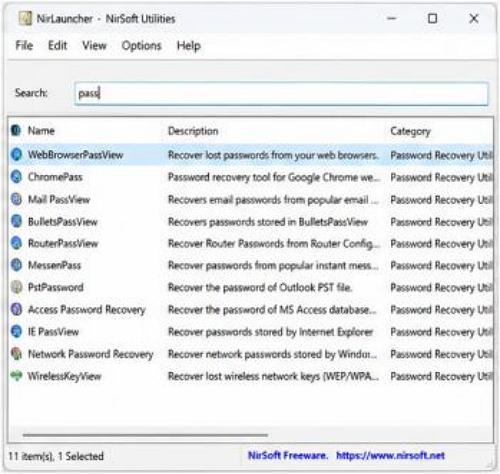Viewport: 500px width, 474px height.
Task: Click the Category cell in the PstPassword row
Action: pos(441,288)
